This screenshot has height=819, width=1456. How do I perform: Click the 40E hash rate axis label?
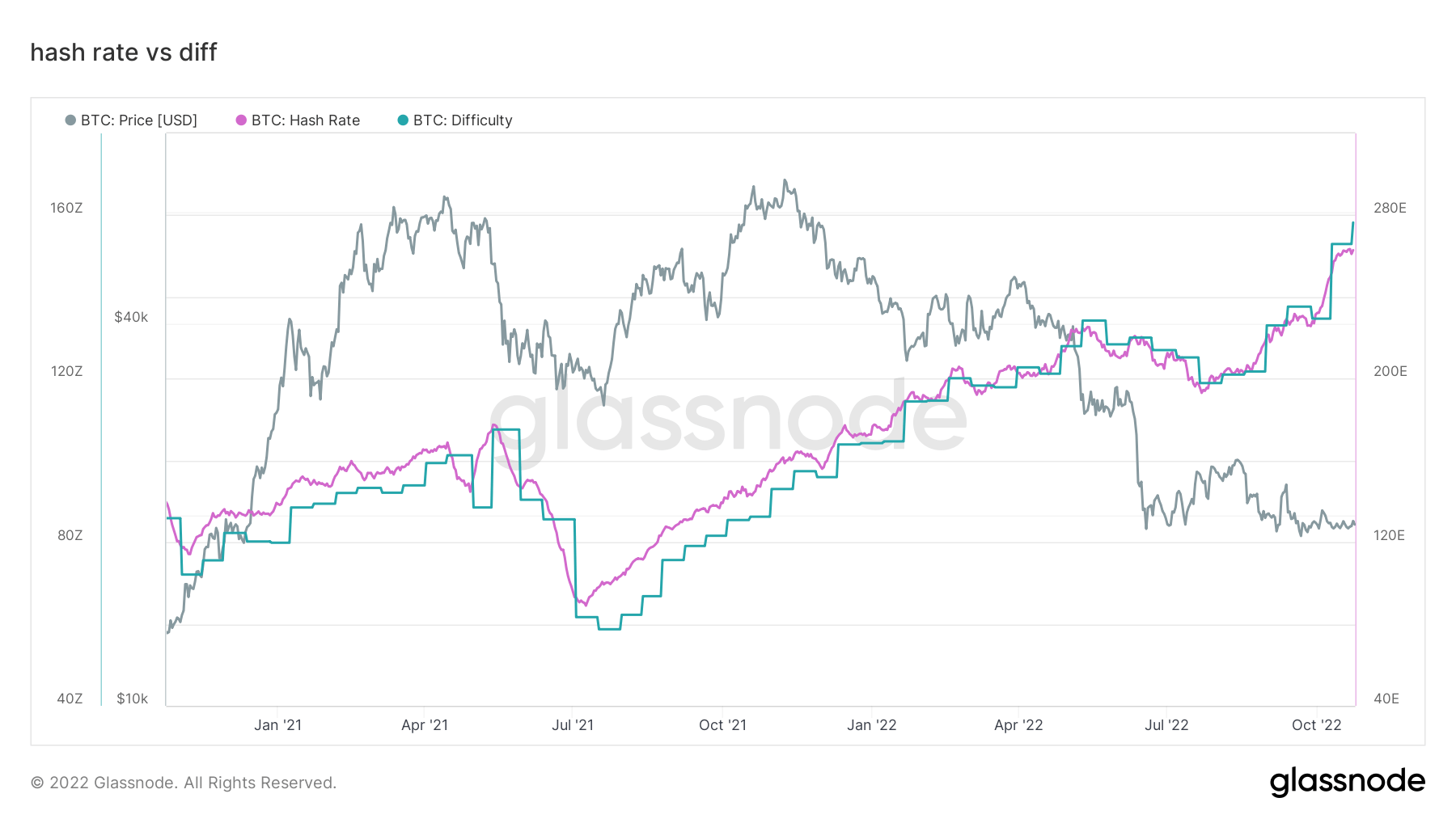point(1386,699)
